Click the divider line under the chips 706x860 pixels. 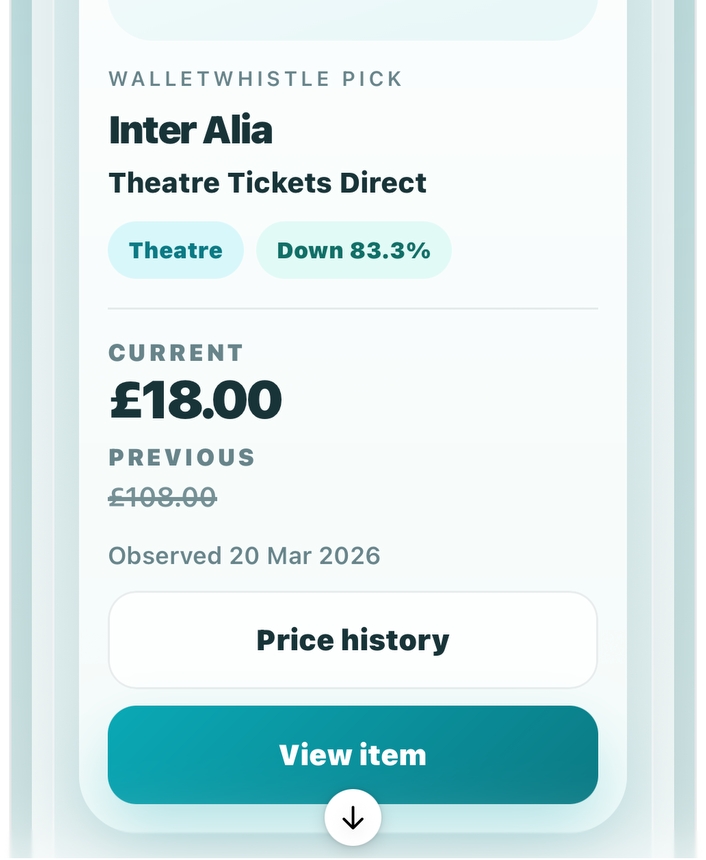(353, 309)
